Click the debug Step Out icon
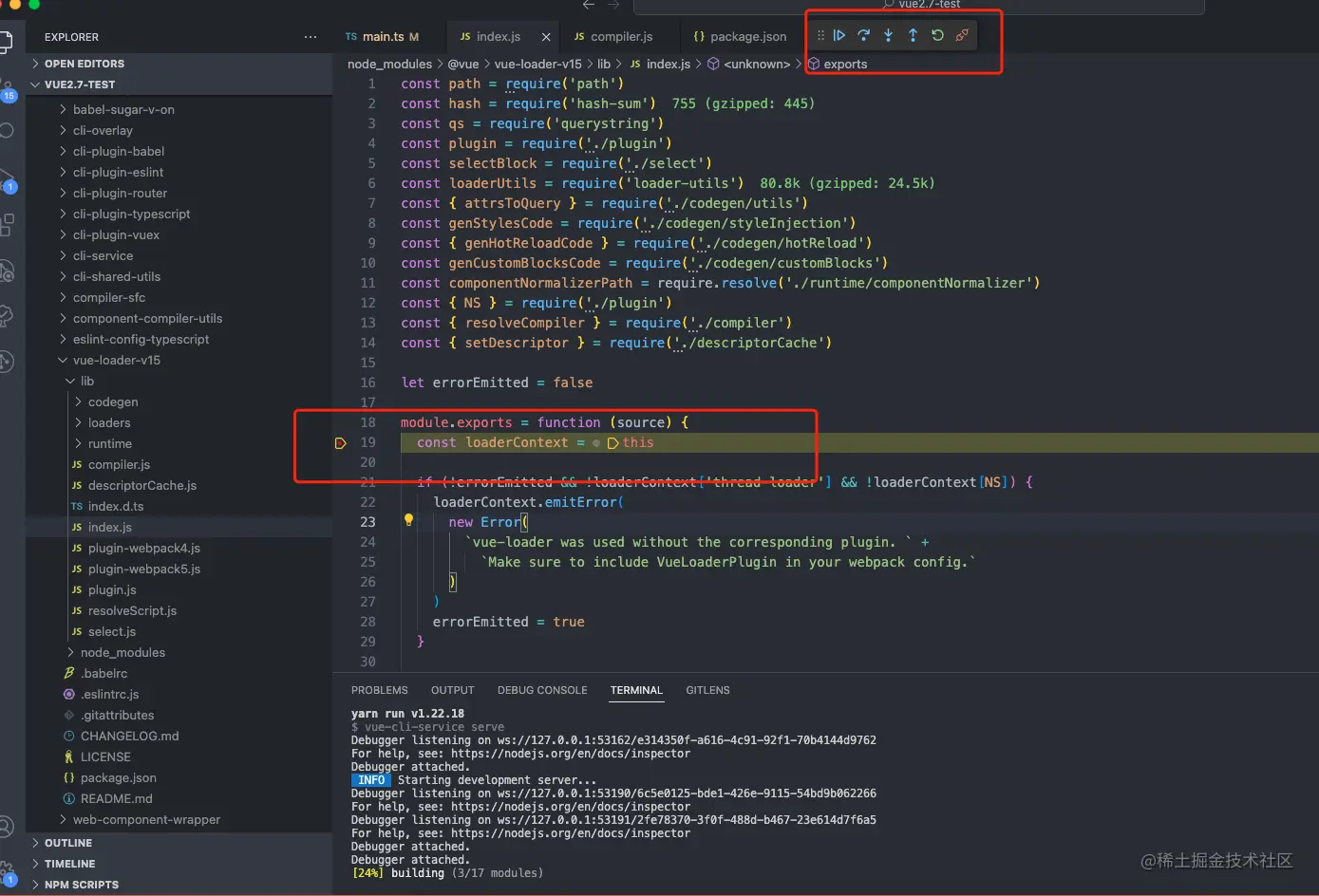 click(x=914, y=35)
